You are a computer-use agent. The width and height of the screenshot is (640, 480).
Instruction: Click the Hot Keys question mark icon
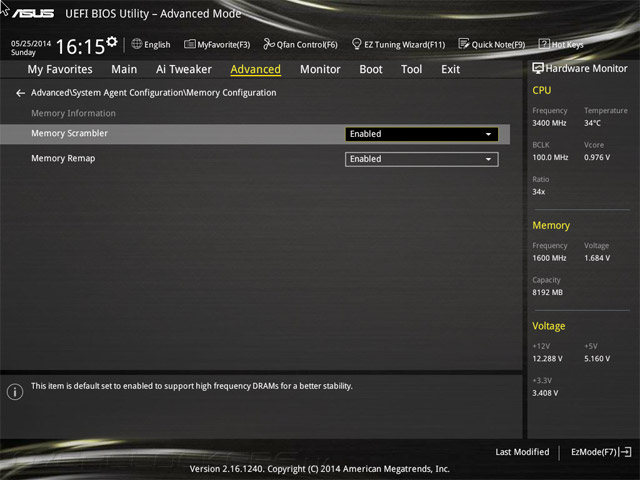pos(544,44)
